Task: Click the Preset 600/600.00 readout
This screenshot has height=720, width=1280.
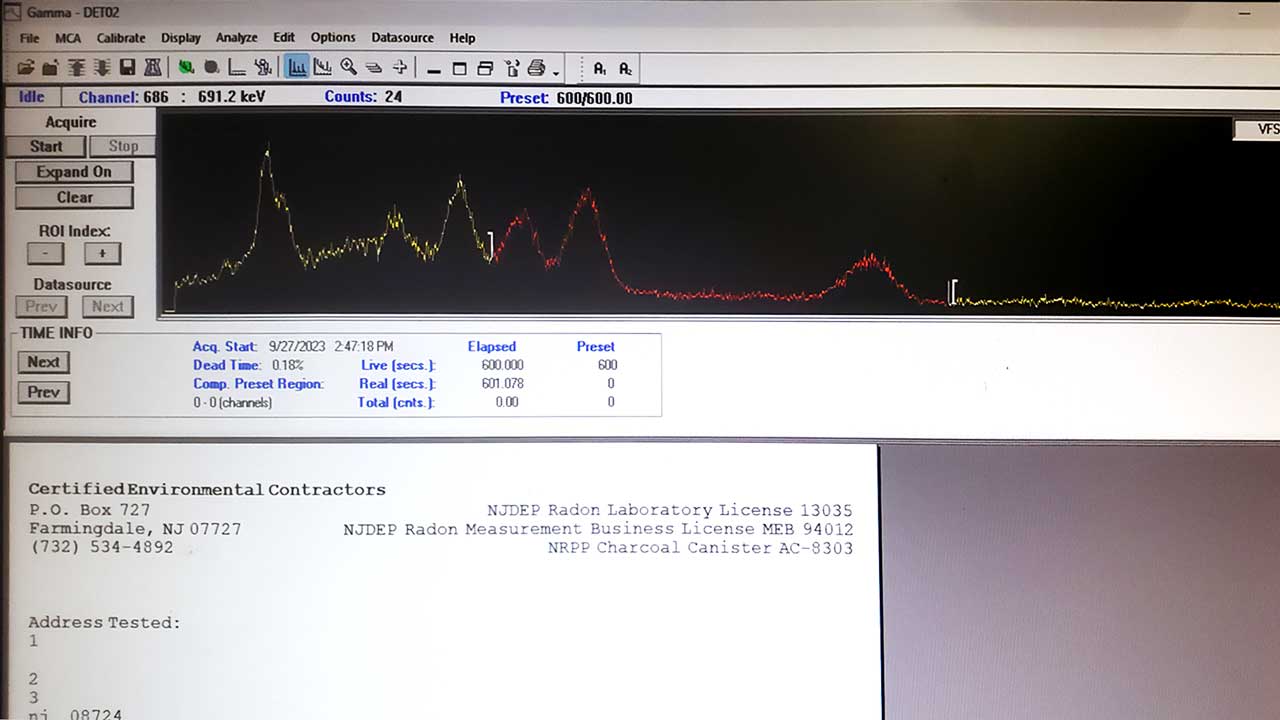Action: (566, 98)
